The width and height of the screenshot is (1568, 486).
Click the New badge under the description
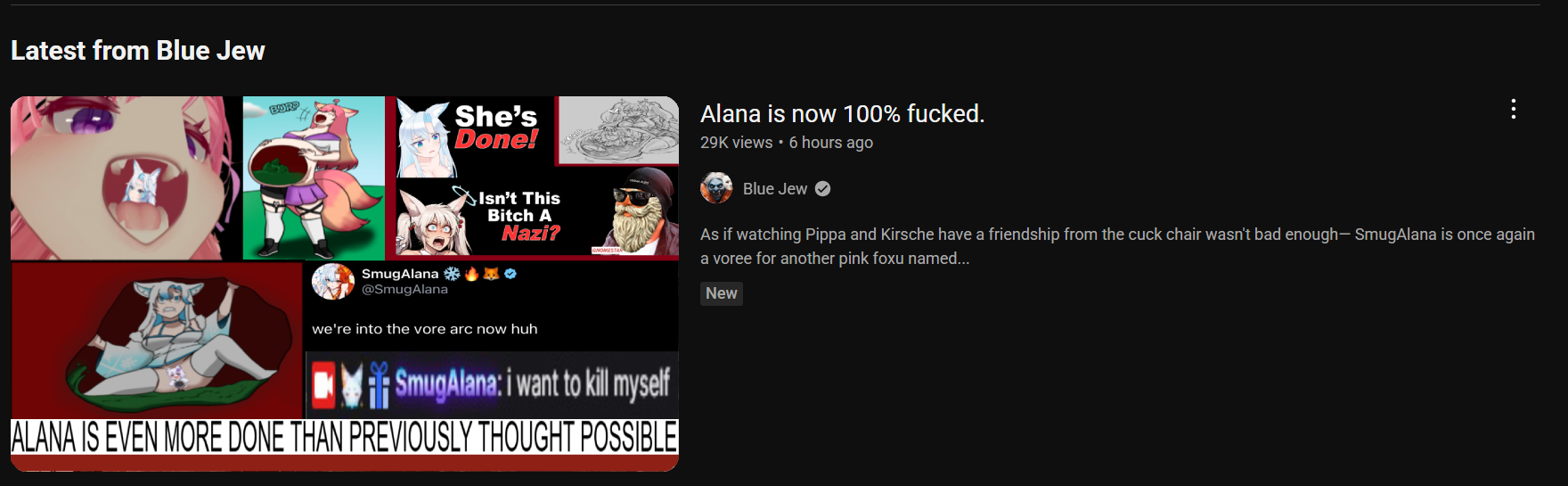(x=722, y=293)
